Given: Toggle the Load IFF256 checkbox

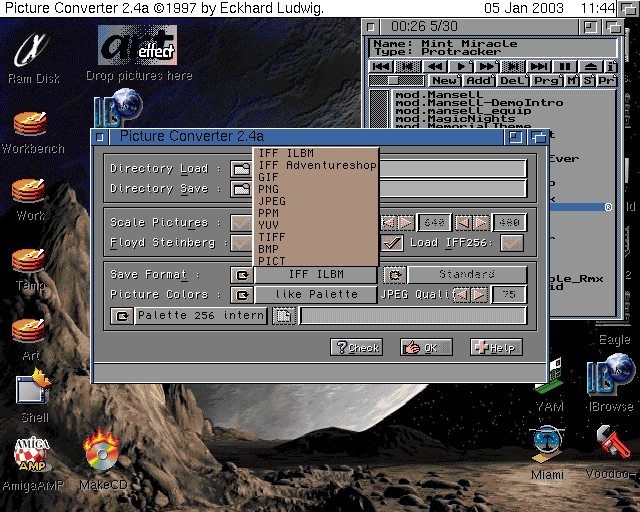Looking at the screenshot, I should 512,243.
